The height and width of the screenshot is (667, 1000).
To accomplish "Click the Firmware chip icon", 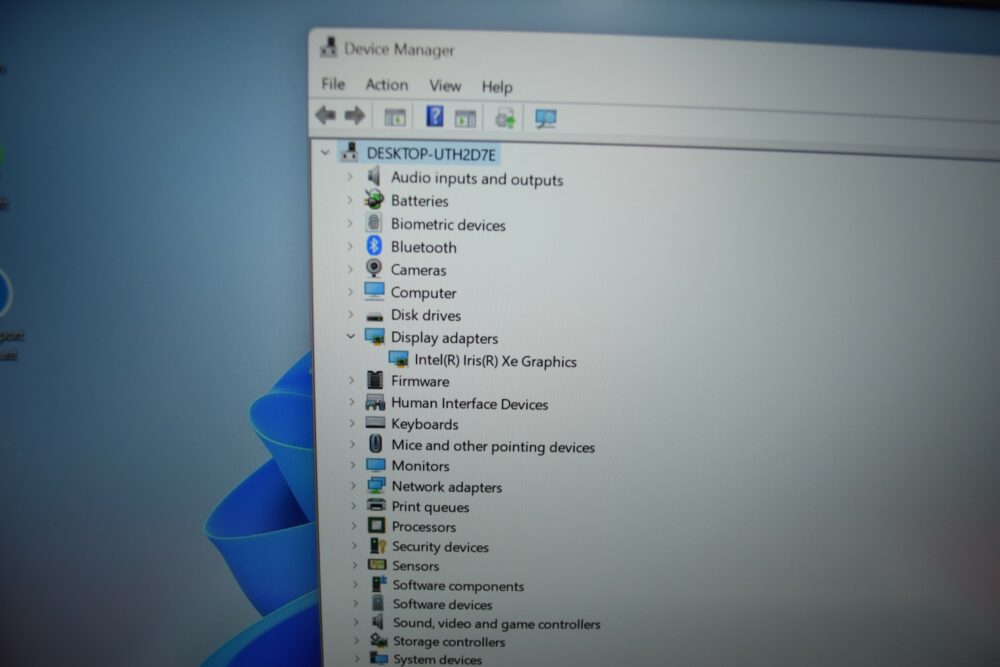I will click(375, 380).
